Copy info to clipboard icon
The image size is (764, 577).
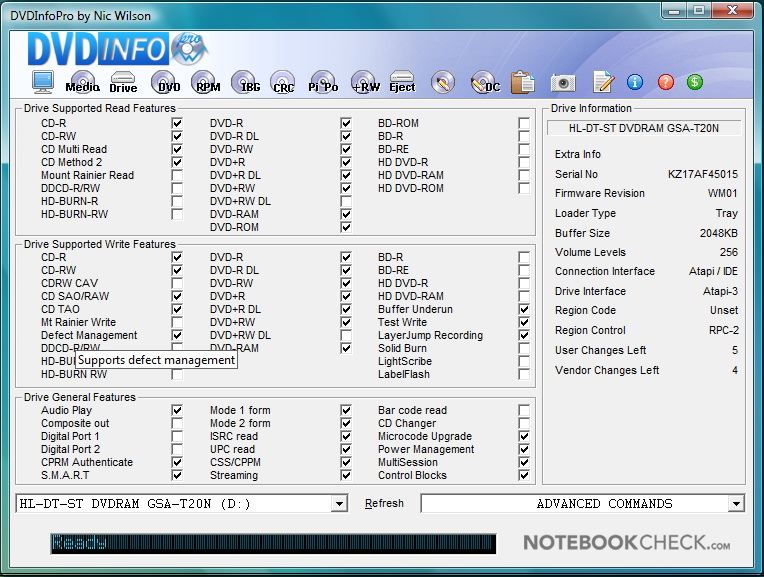coord(522,82)
